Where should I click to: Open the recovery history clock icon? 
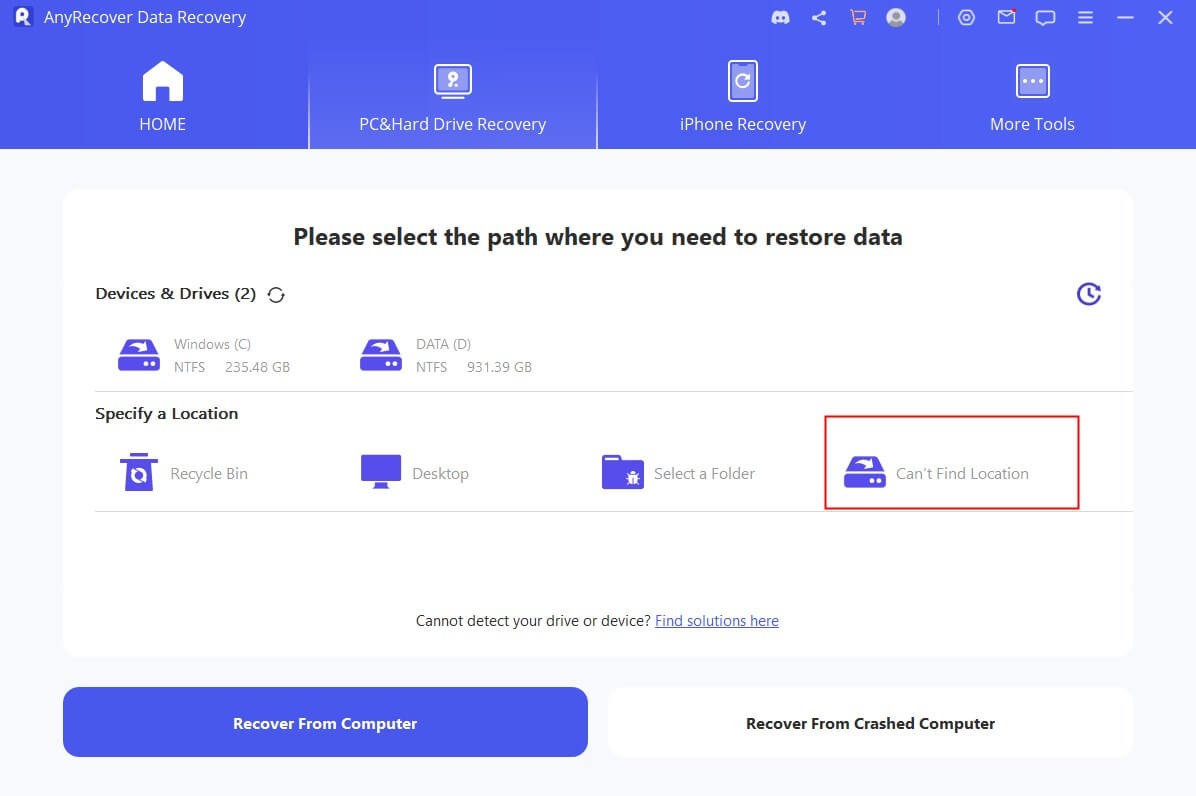[1089, 293]
